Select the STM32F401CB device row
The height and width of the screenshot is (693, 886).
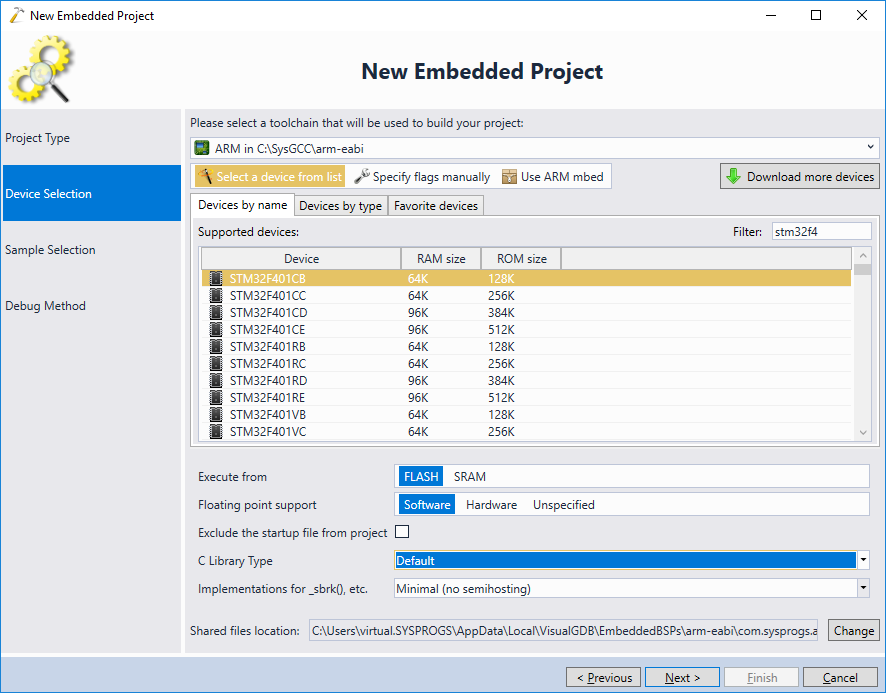point(526,279)
